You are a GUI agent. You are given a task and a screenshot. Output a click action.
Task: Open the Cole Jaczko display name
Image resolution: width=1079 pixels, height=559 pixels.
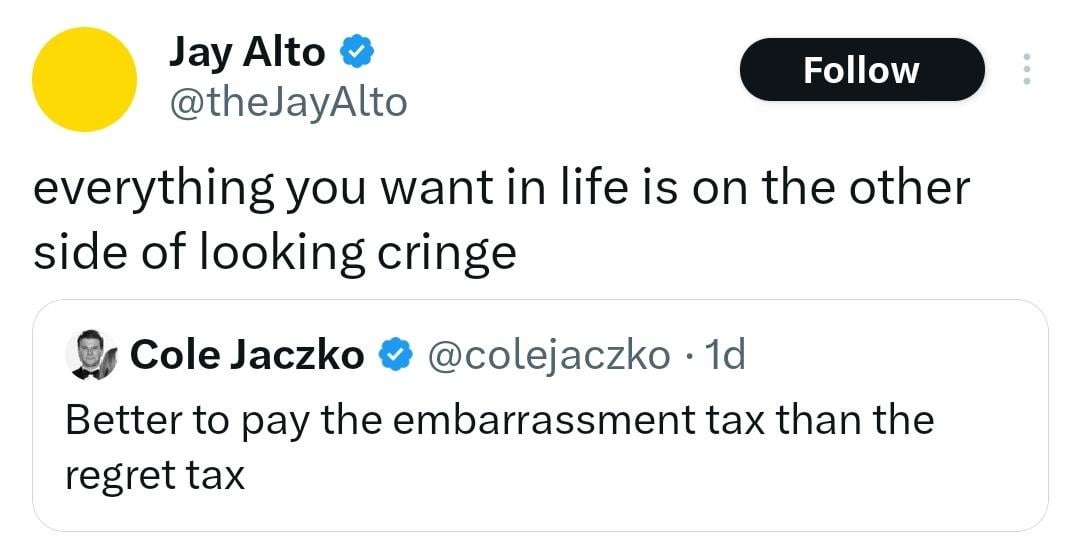[x=247, y=354]
